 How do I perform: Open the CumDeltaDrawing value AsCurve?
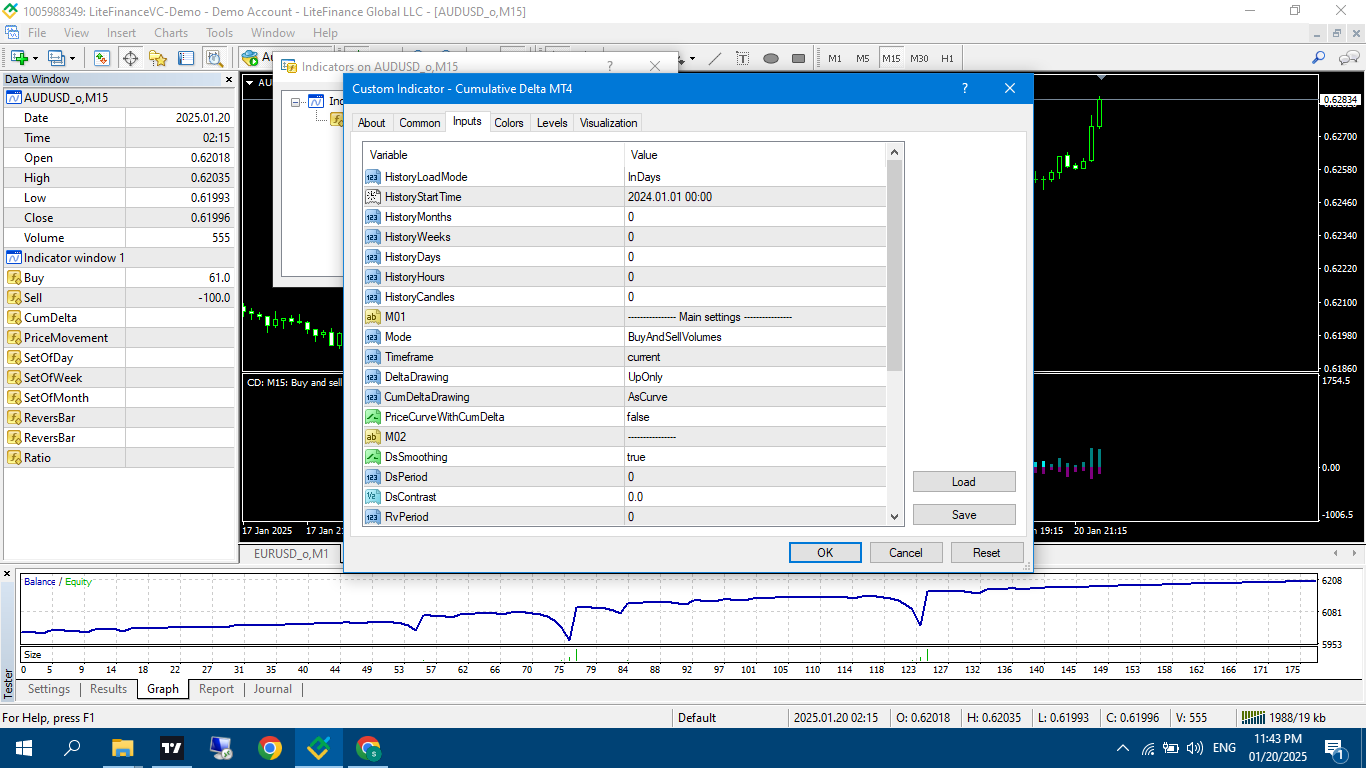tap(755, 397)
